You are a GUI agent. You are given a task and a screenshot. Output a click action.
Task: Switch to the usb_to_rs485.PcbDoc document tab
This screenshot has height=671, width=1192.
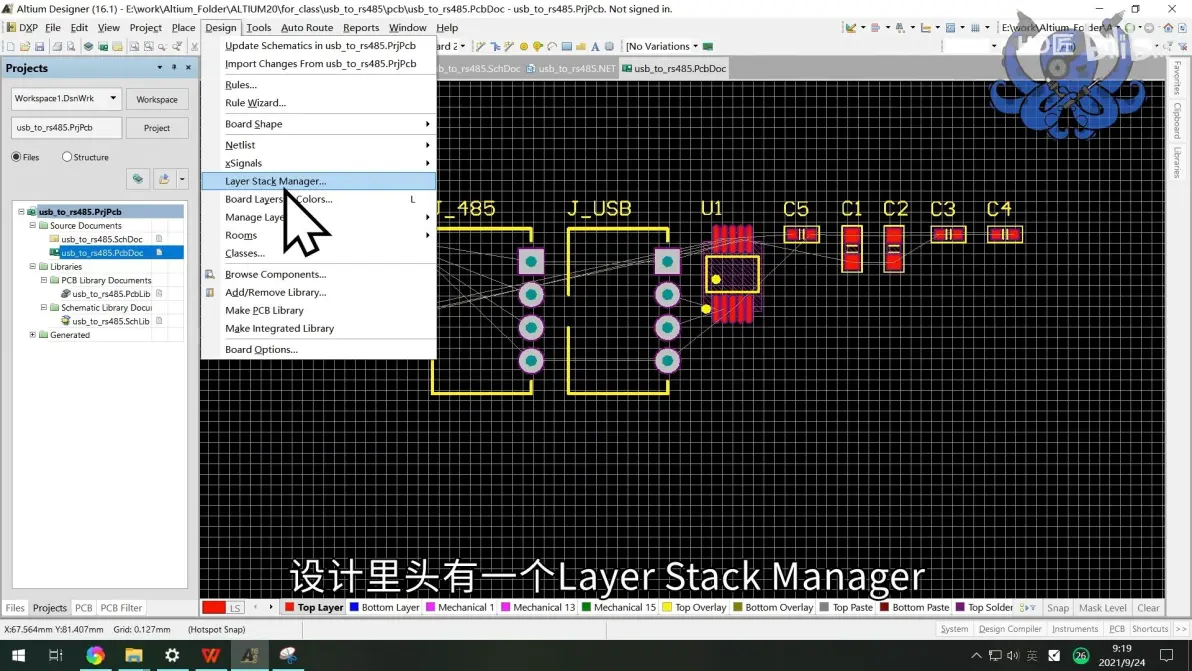point(674,68)
